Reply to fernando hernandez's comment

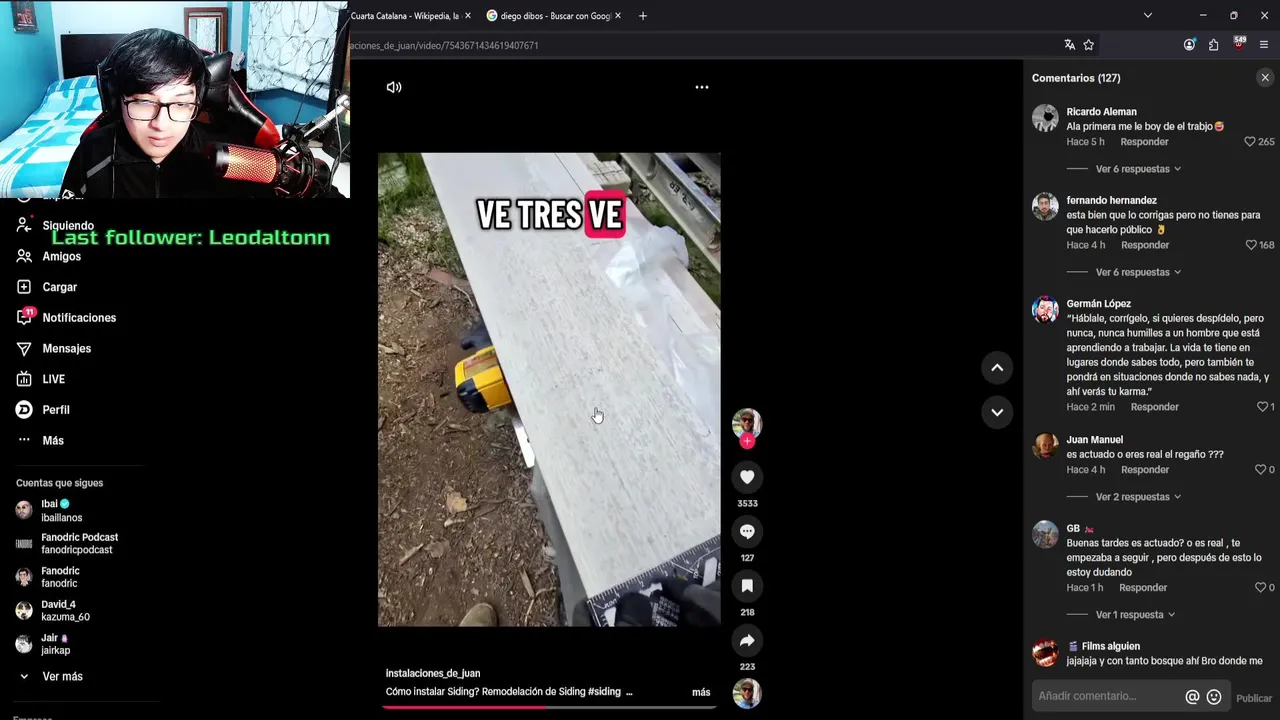pos(1145,245)
